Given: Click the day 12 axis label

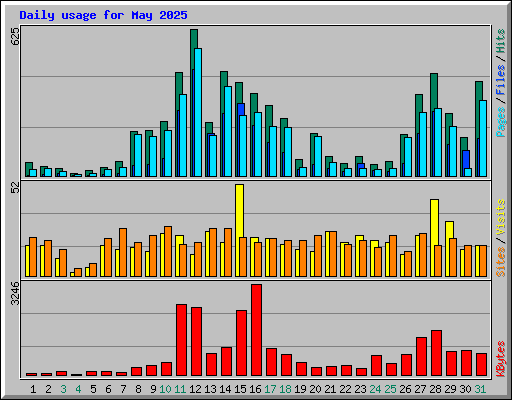Looking at the screenshot, I should [x=195, y=389].
